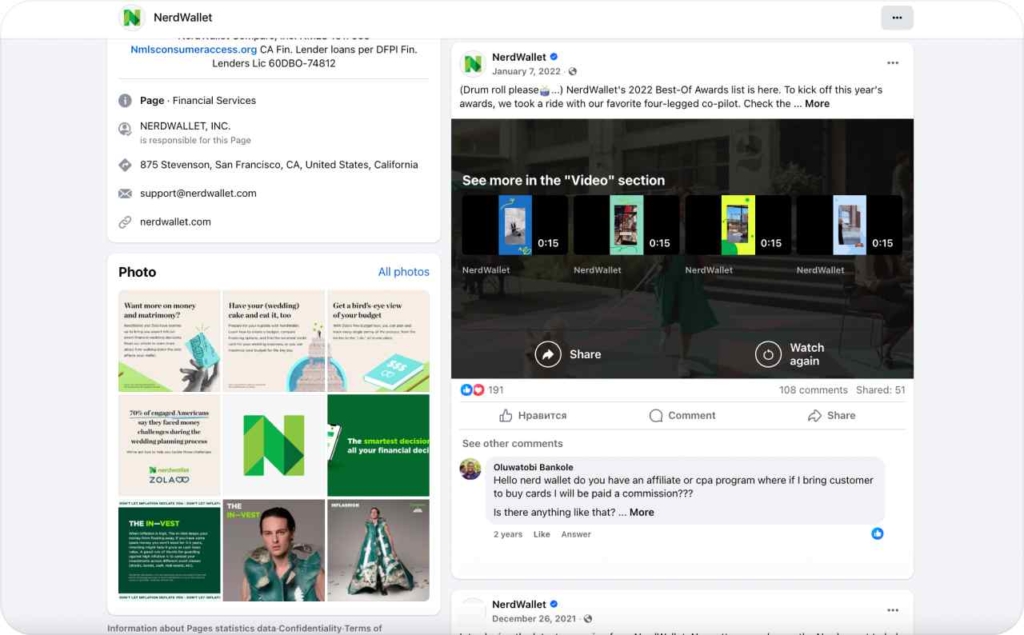This screenshot has height=635, width=1024.
Task: Open the nerdwallet.com website link
Action: pyautogui.click(x=175, y=222)
